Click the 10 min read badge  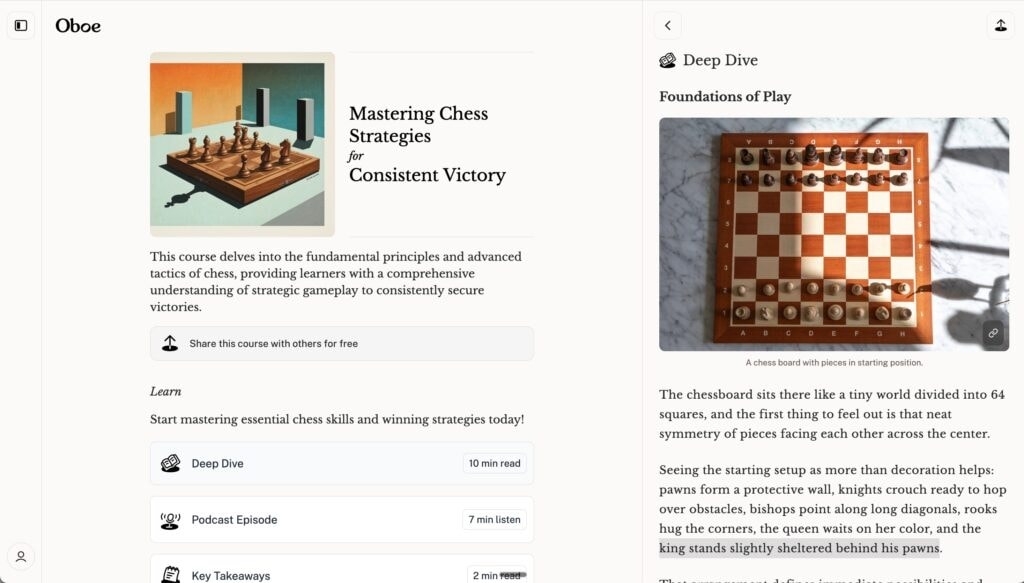(x=495, y=463)
